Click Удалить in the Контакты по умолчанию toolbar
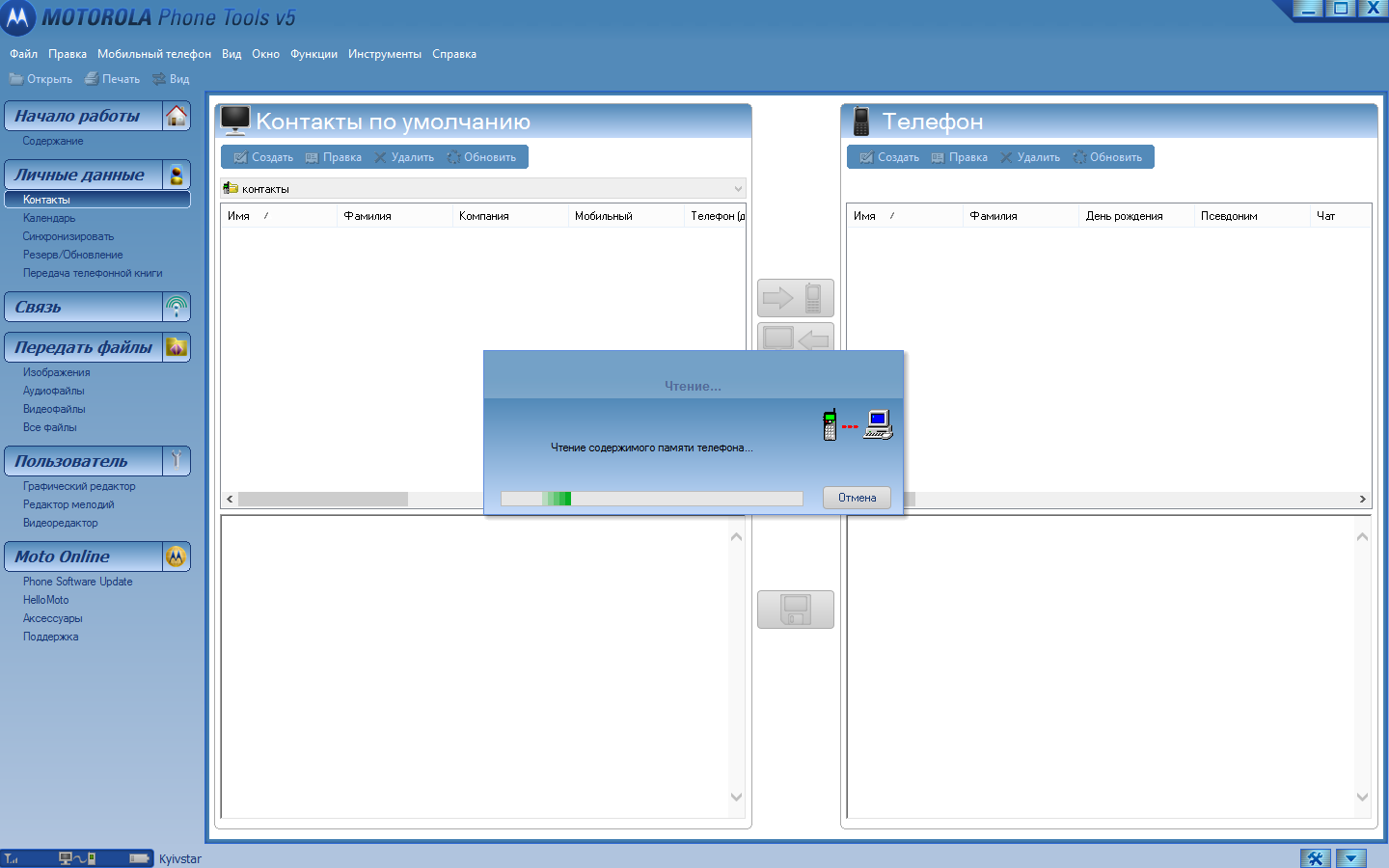The height and width of the screenshot is (868, 1389). [404, 157]
